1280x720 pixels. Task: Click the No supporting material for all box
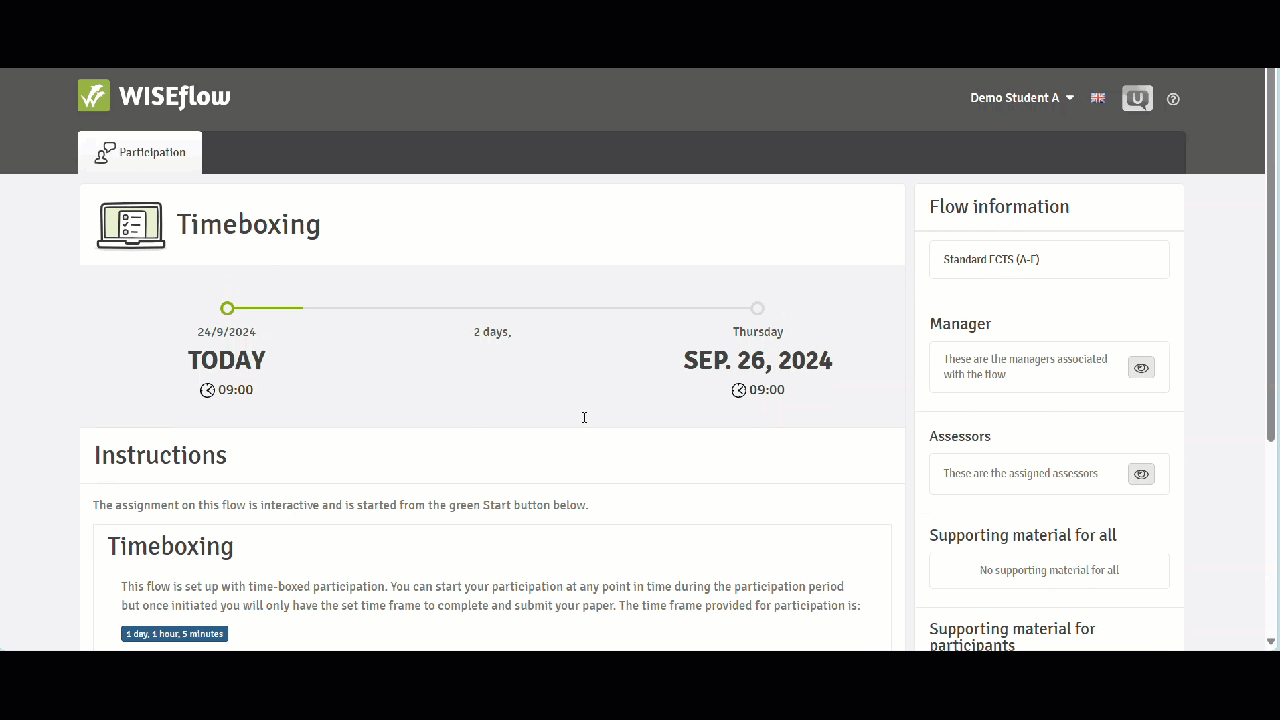pyautogui.click(x=1048, y=571)
